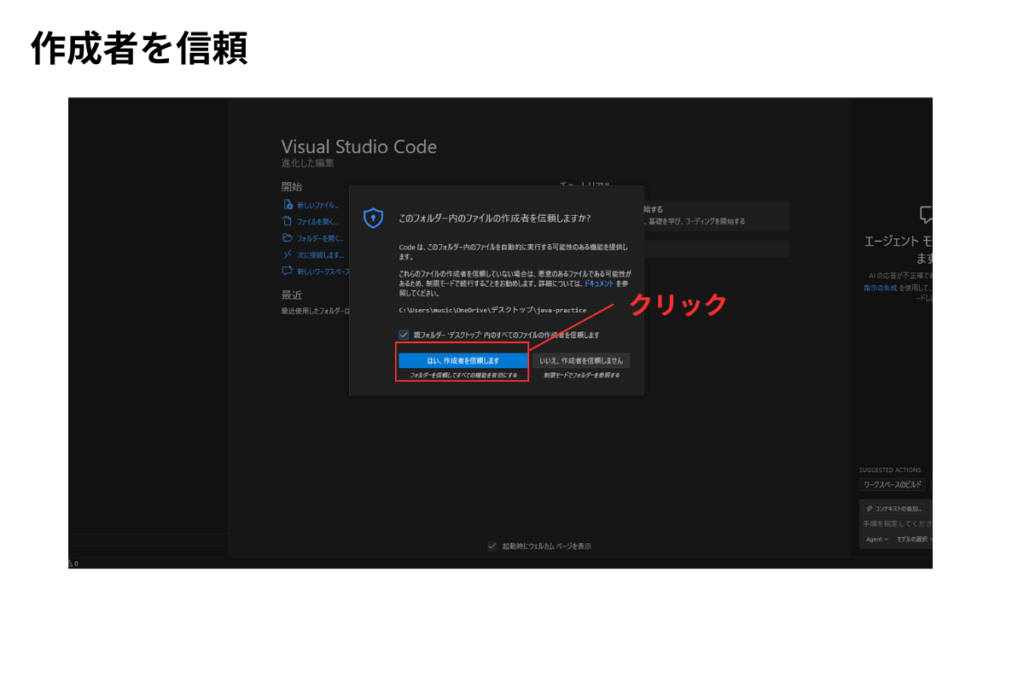Click the open file icon under 開始
Image resolution: width=1024 pixels, height=683 pixels.
click(x=287, y=221)
